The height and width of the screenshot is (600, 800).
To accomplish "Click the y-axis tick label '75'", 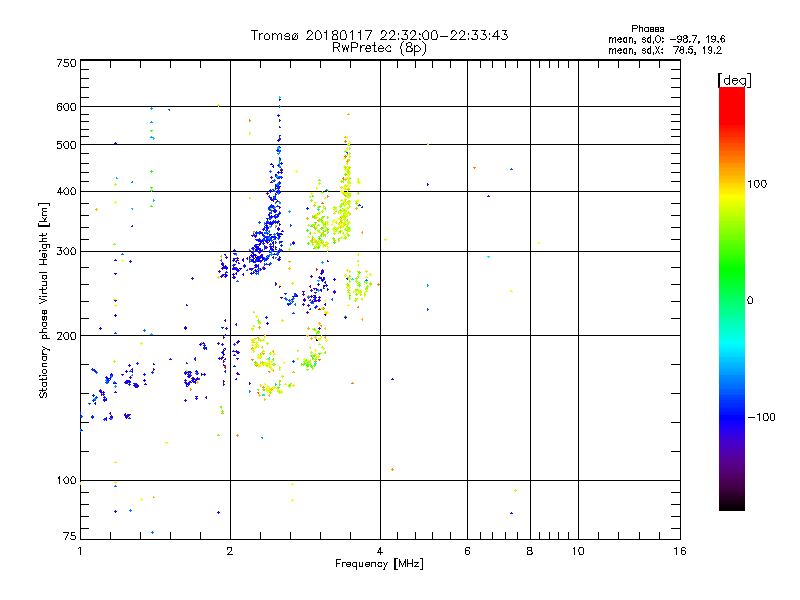I will 70,536.
